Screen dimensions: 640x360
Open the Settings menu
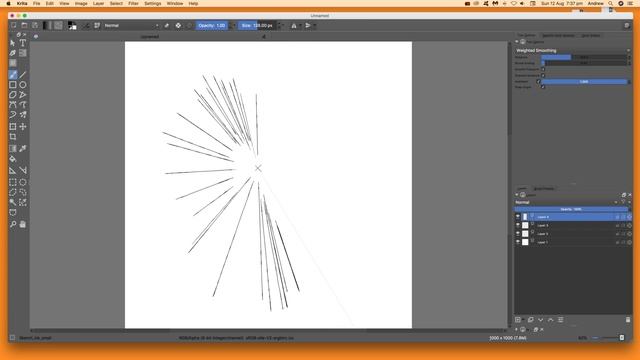[x=153, y=3]
